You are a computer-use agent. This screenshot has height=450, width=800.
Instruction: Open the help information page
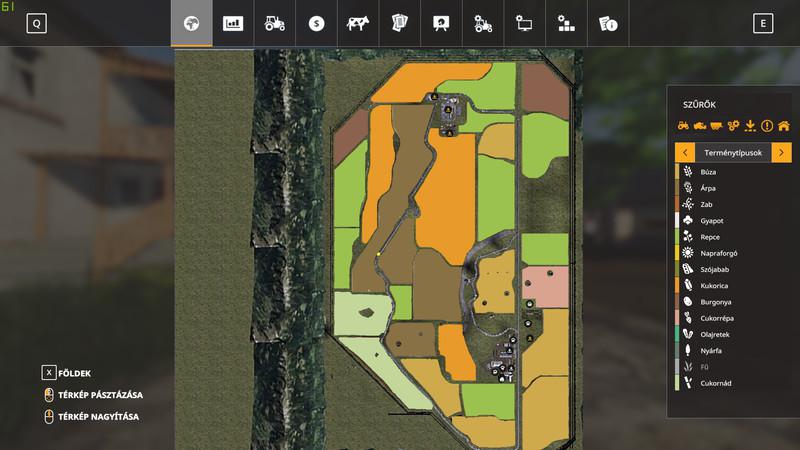point(606,24)
